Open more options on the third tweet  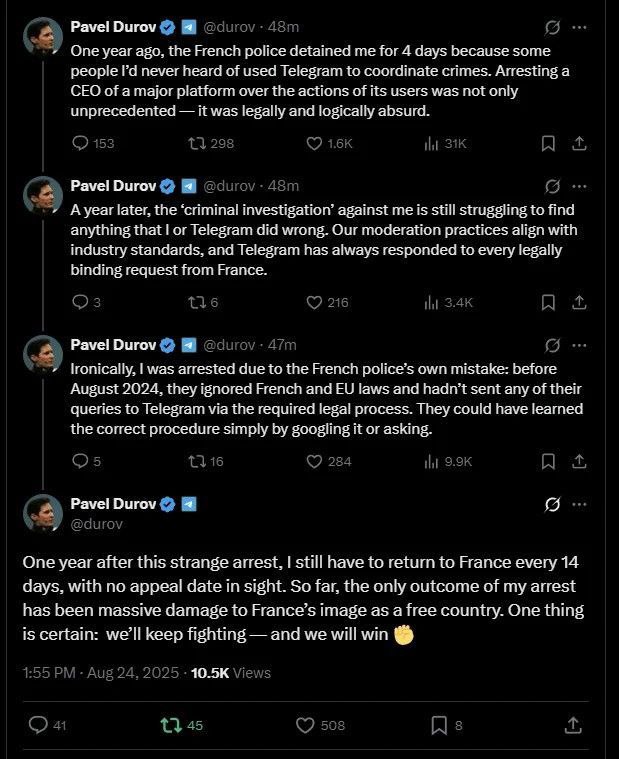coord(579,345)
